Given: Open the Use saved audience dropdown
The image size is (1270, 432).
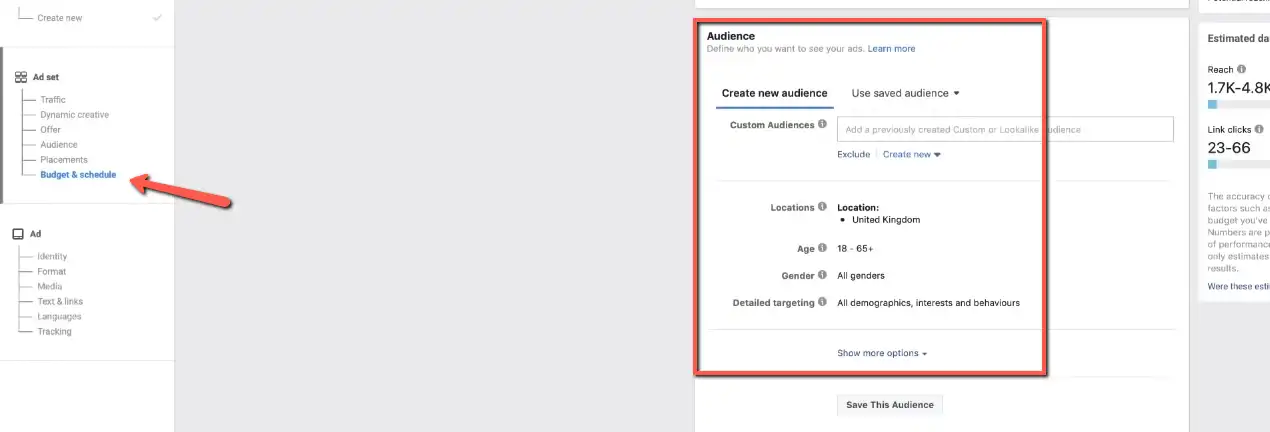Looking at the screenshot, I should click(905, 93).
